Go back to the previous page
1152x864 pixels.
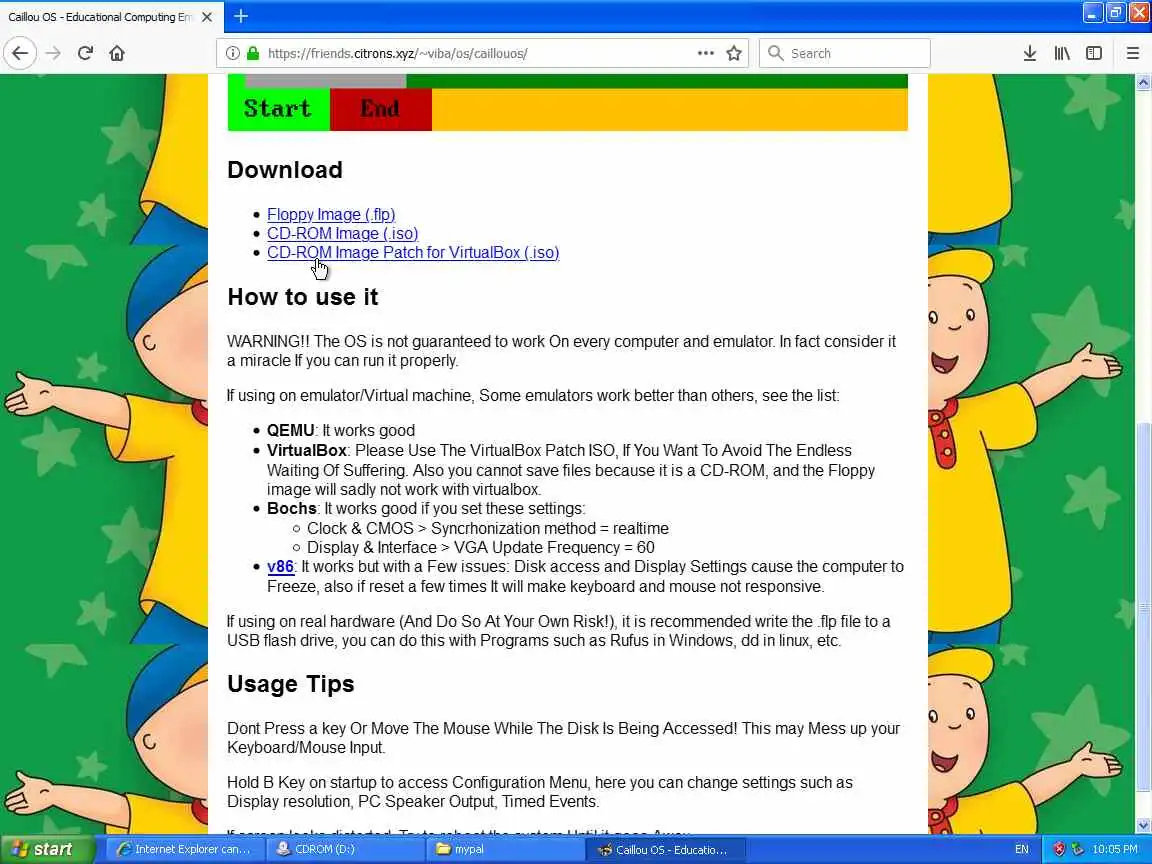20,53
